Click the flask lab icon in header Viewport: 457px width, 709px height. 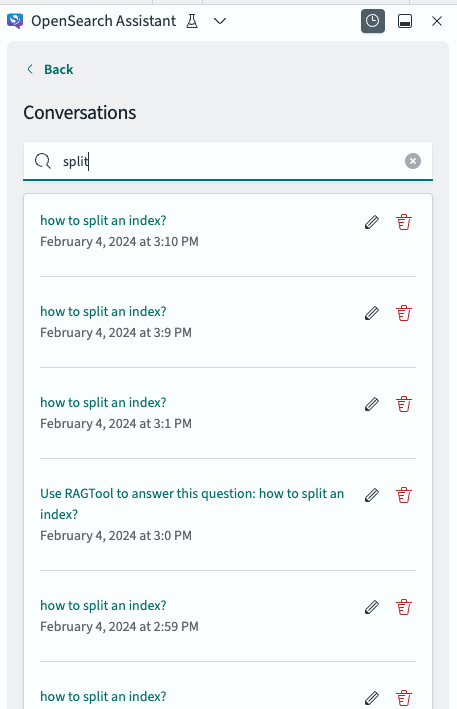tap(192, 21)
